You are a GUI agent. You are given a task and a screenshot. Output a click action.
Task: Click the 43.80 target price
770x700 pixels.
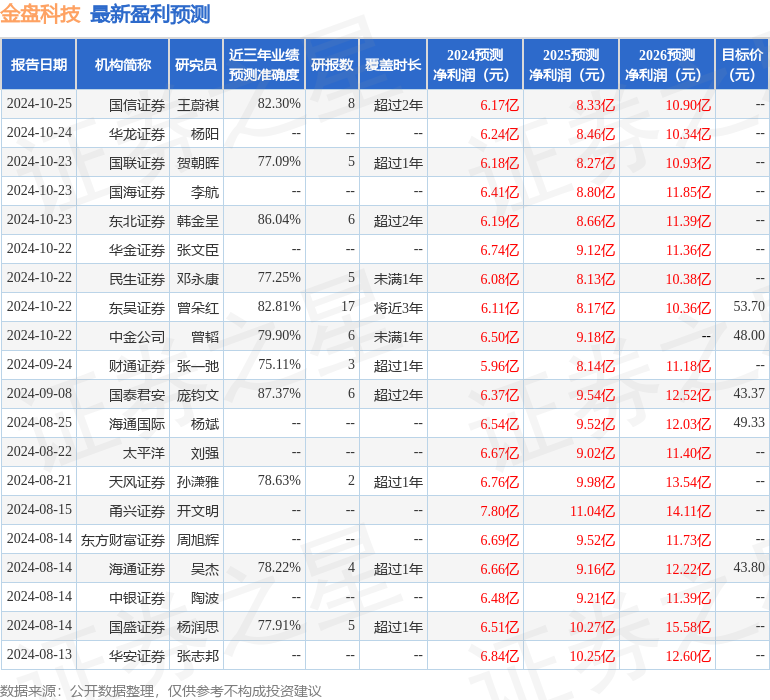coord(749,567)
